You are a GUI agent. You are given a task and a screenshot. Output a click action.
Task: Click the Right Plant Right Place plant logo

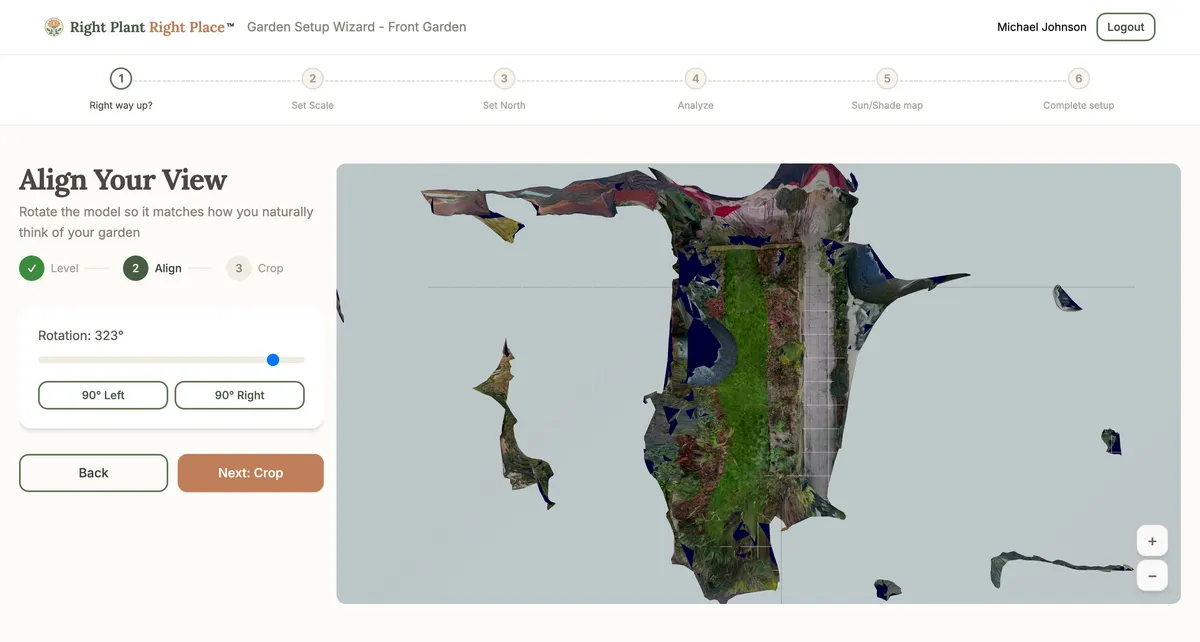coord(53,26)
